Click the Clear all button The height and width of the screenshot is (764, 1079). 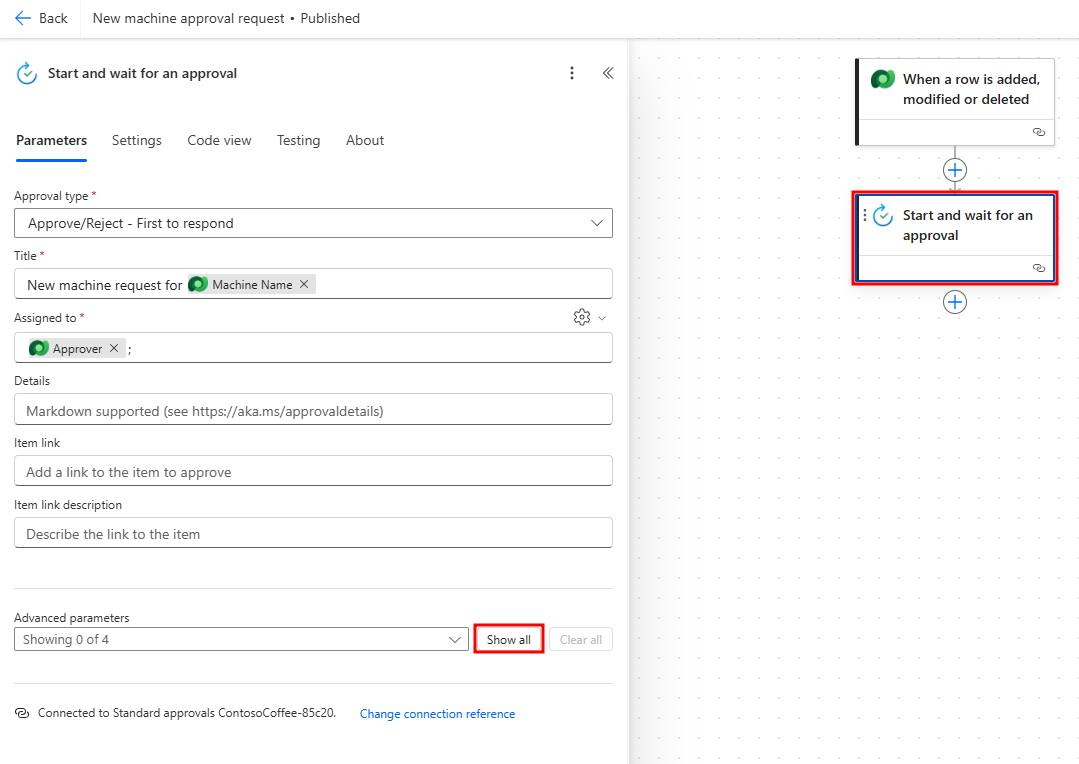(x=581, y=639)
